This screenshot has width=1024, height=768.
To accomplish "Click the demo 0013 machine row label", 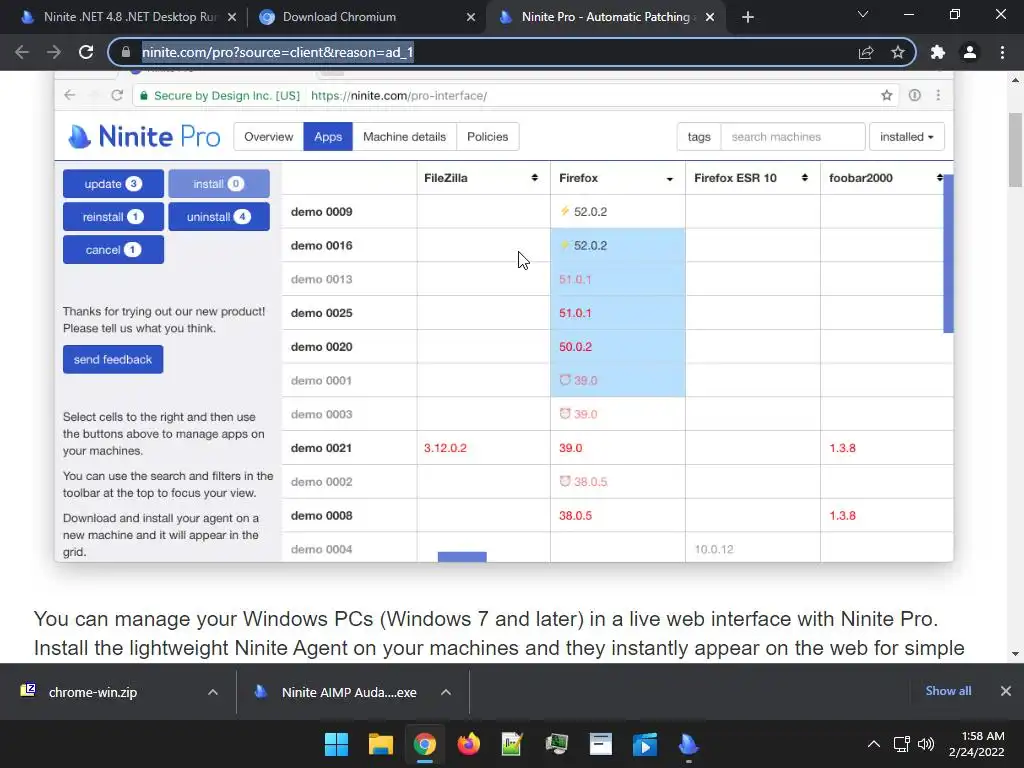I will pos(321,280).
